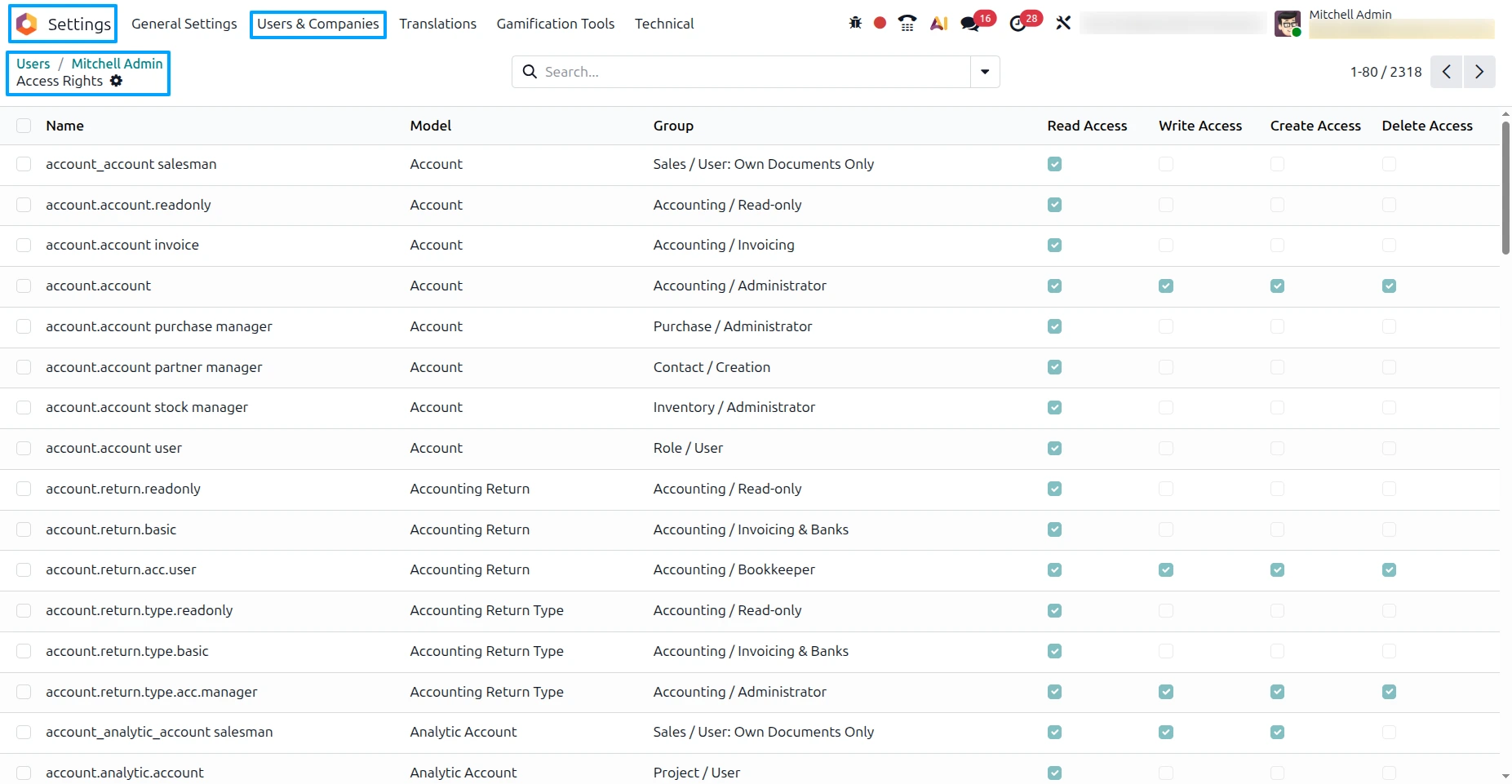
Task: Click the vertical scrollbar of the list
Action: tap(1505, 188)
